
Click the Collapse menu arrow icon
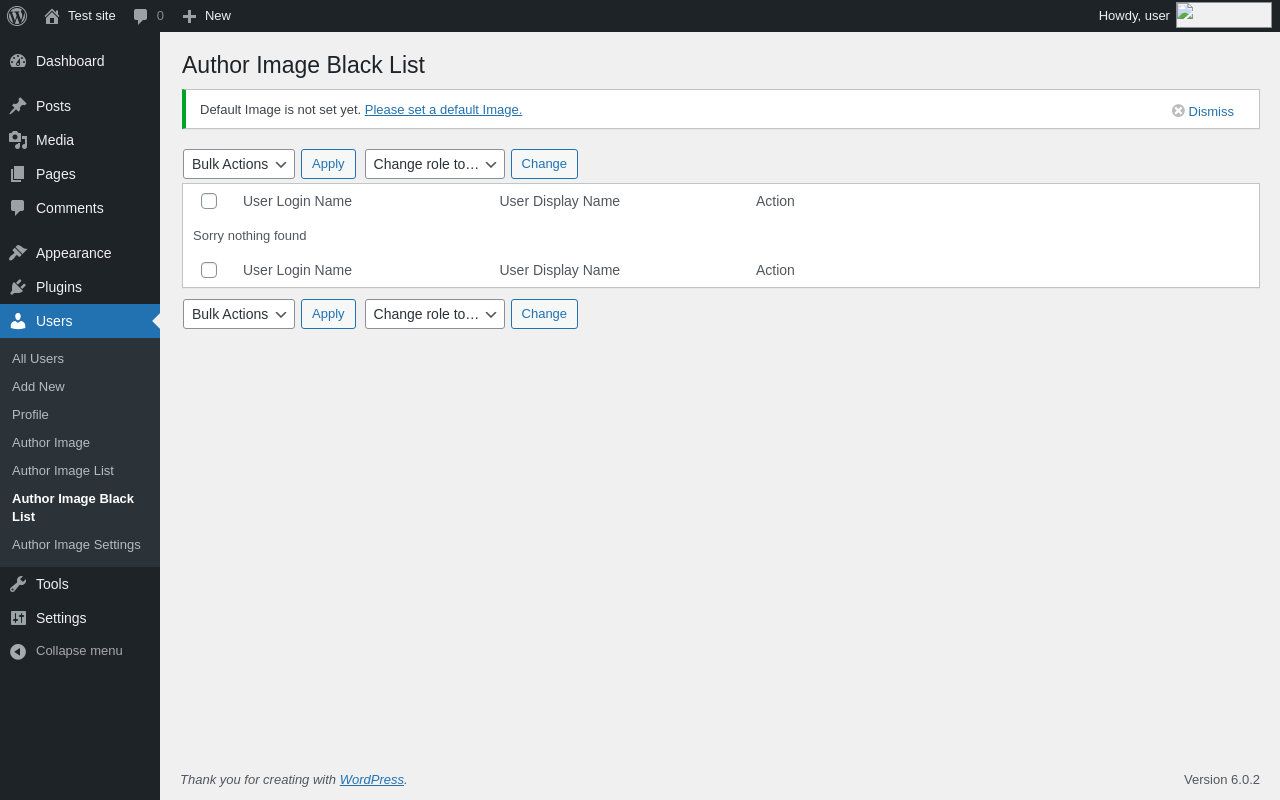tap(18, 652)
